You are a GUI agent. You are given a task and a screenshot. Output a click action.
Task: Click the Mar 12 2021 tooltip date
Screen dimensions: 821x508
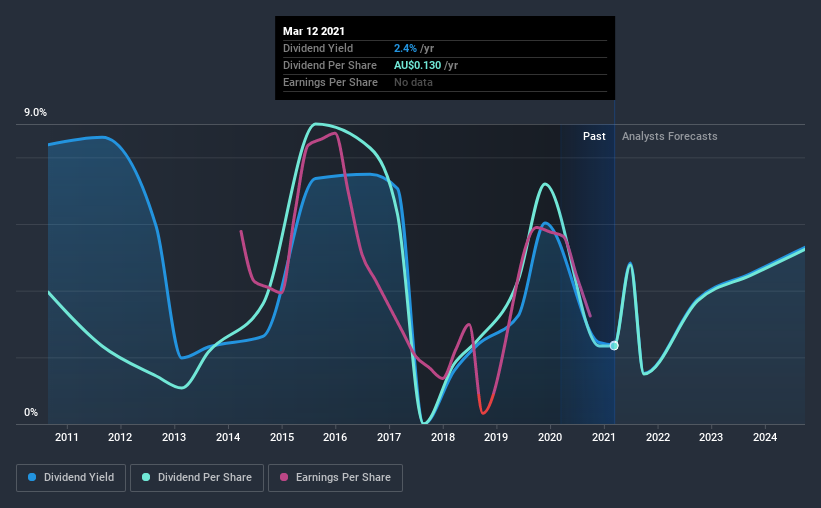(x=314, y=31)
